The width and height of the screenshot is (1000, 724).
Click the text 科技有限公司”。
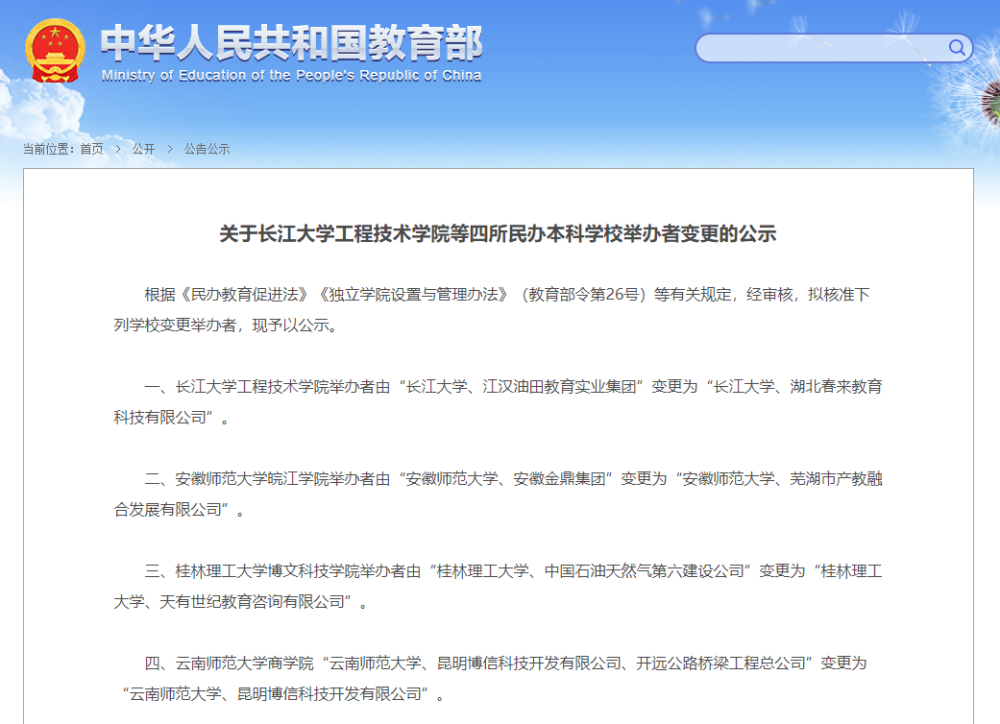(x=172, y=418)
